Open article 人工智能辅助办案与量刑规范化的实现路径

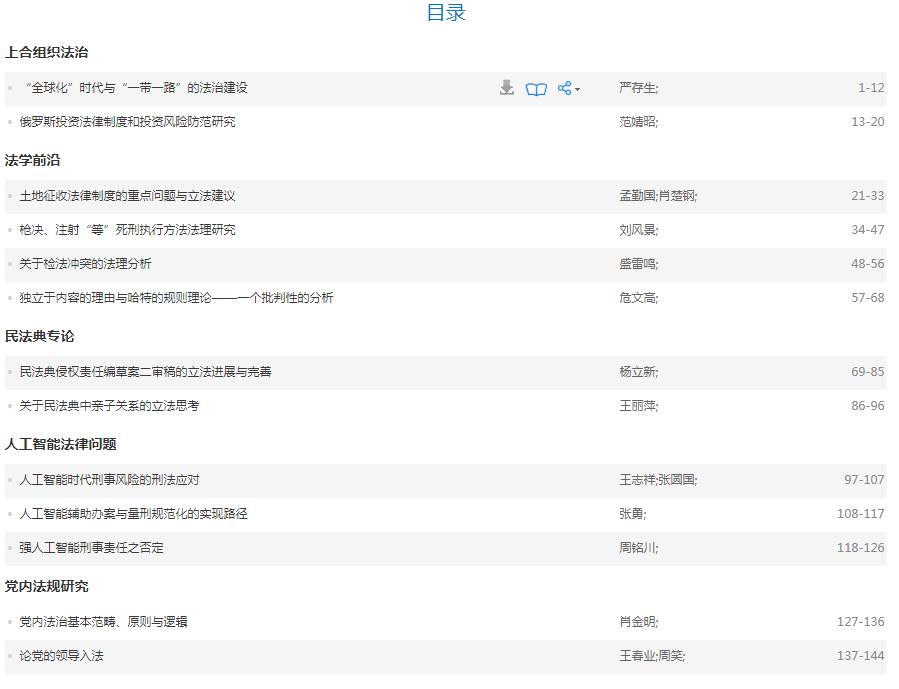[x=133, y=514]
